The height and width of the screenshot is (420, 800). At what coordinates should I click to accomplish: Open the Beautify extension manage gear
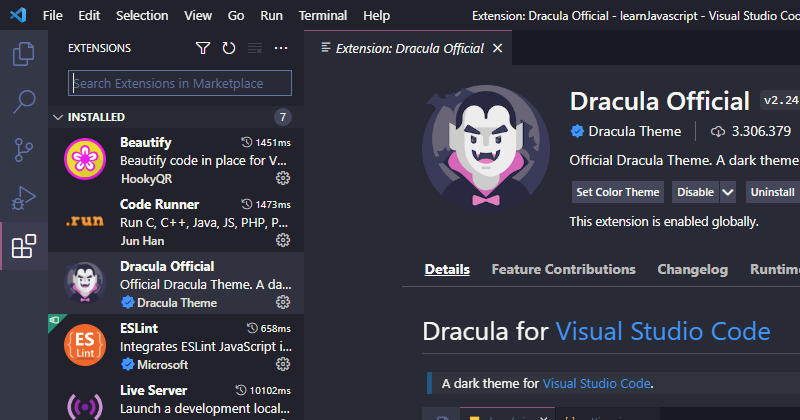point(283,178)
